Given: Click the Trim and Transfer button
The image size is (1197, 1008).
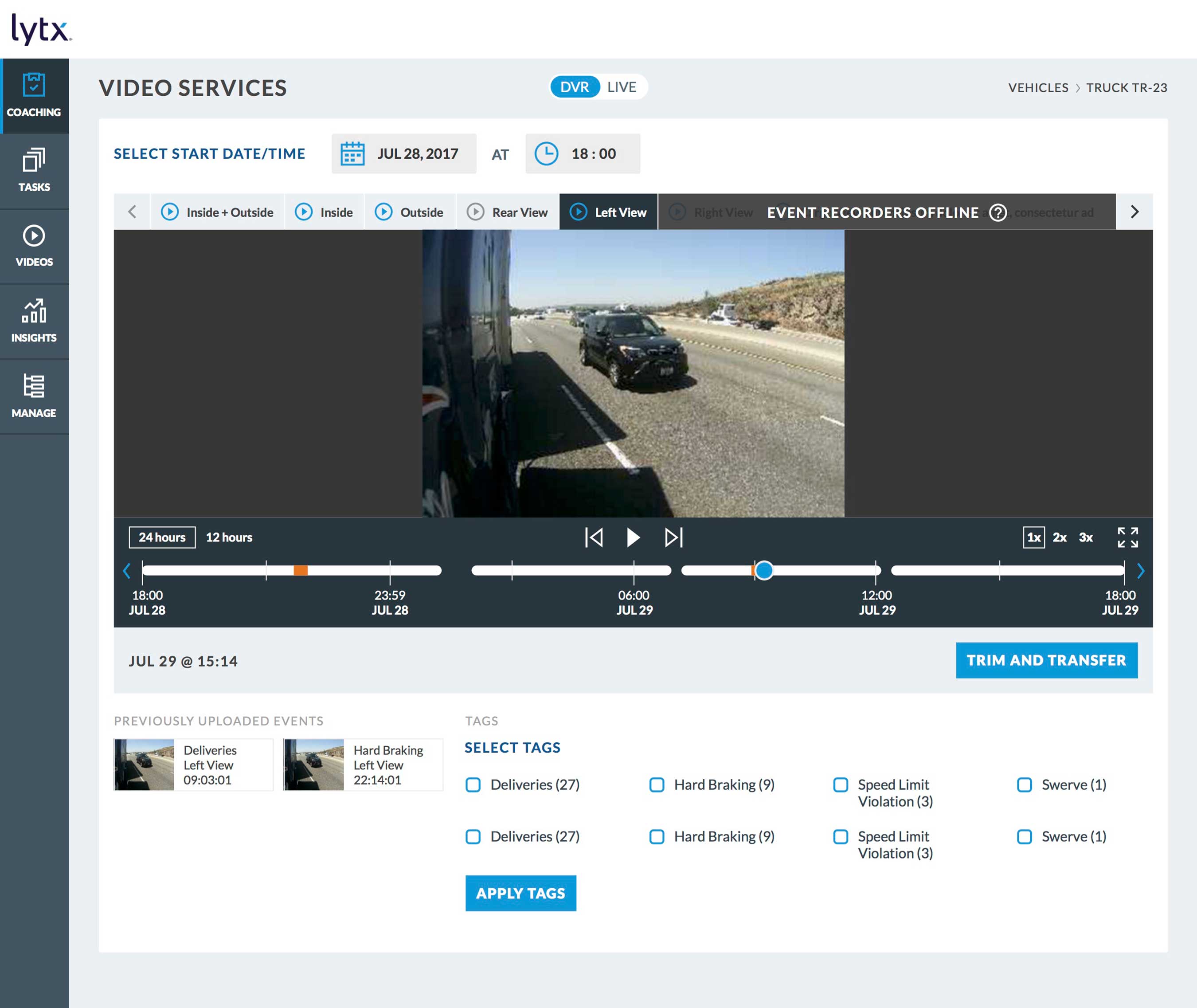Looking at the screenshot, I should tap(1046, 660).
